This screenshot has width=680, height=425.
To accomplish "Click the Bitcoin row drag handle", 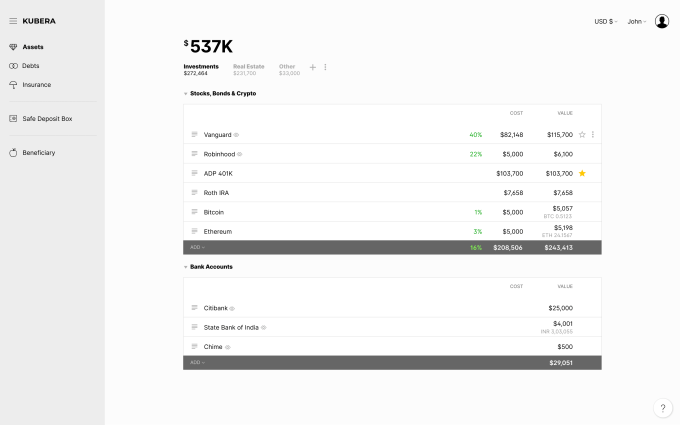I will tap(194, 212).
